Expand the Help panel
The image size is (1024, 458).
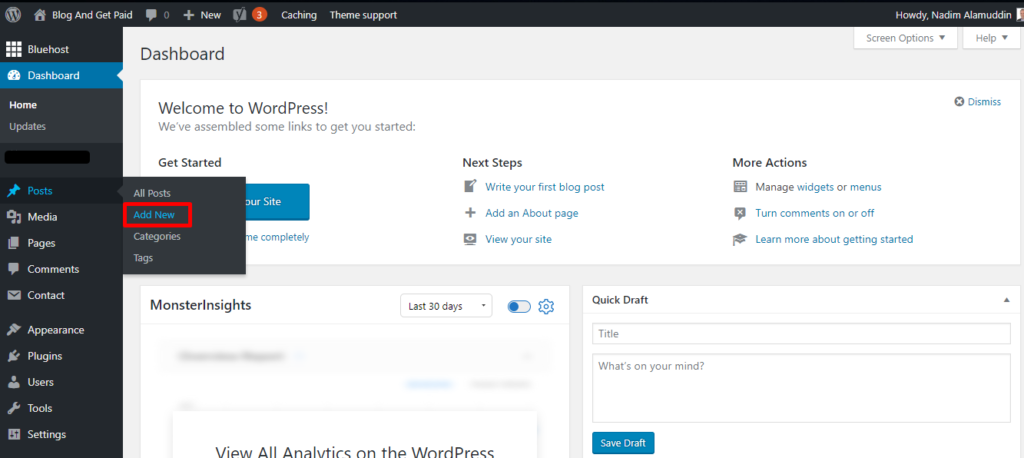point(991,38)
